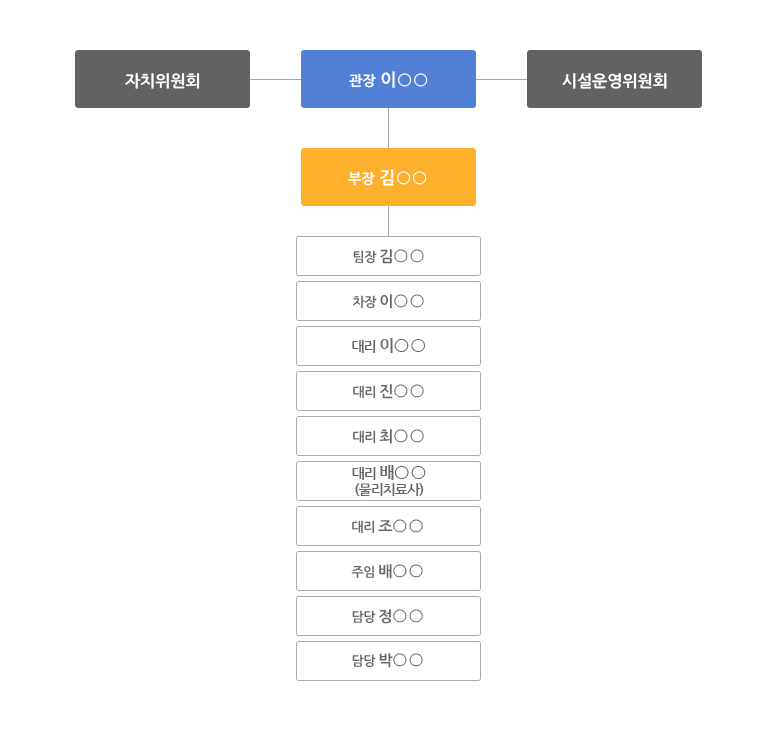Select the 대리 배○○ staff box
This screenshot has height=731, width=777.
(x=388, y=472)
